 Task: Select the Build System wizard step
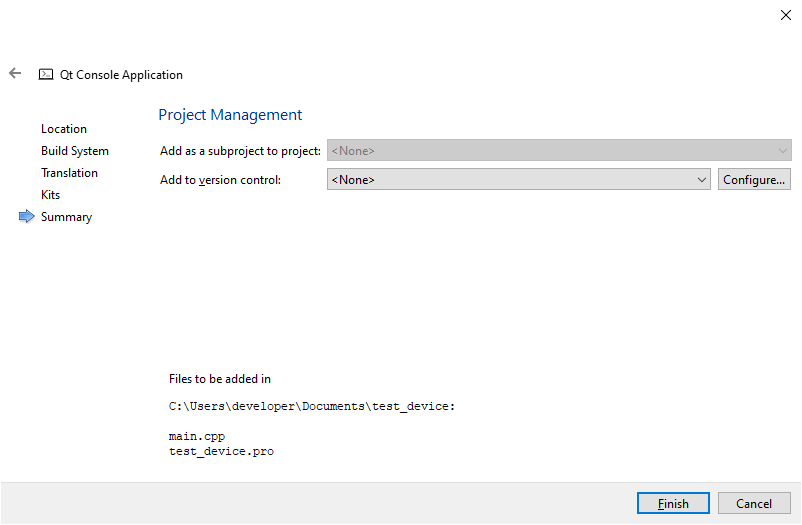[x=75, y=151]
